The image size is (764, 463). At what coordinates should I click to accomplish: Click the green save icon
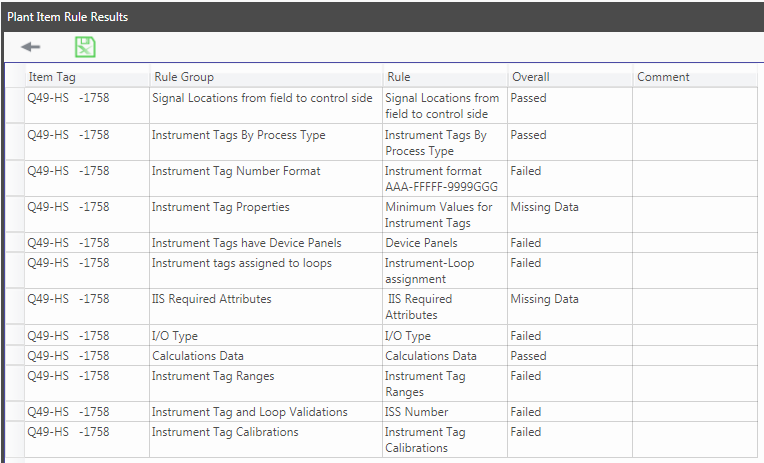[85, 47]
